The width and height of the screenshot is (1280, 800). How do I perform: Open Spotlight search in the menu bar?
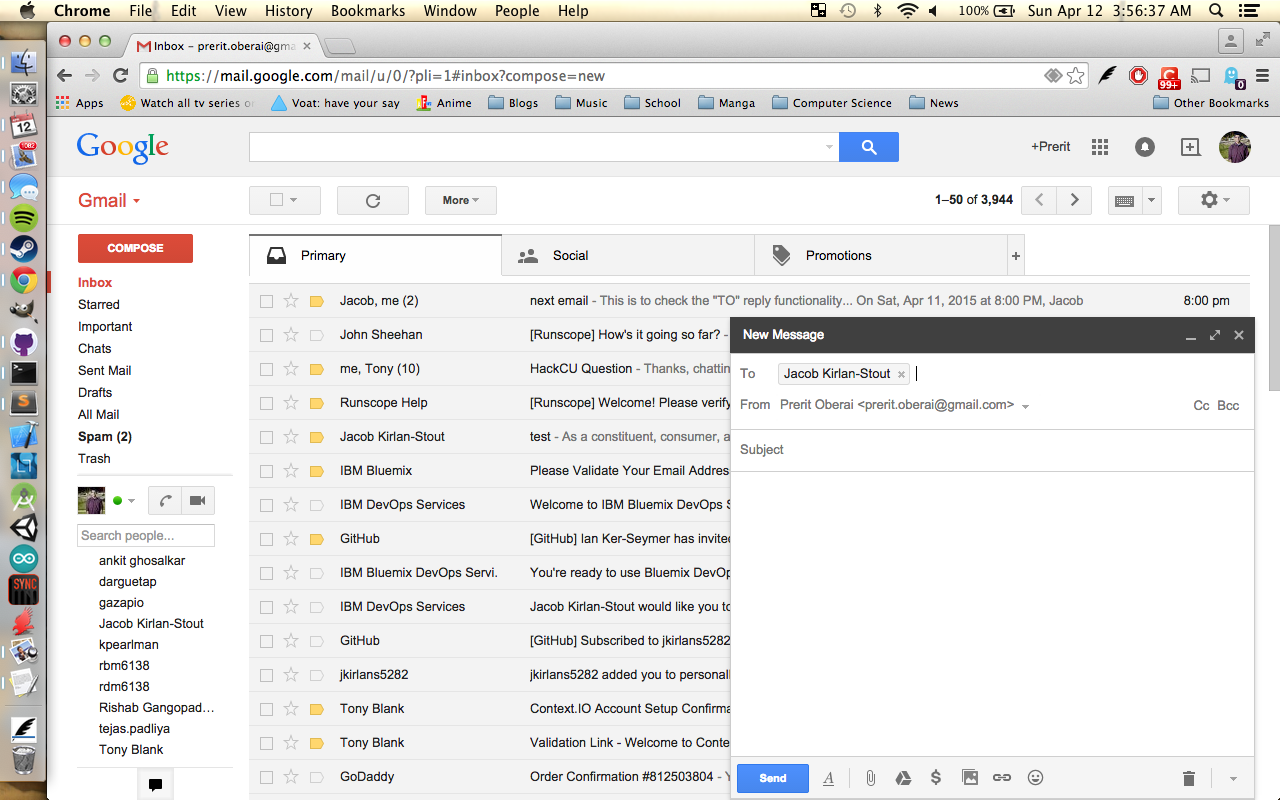[1216, 11]
